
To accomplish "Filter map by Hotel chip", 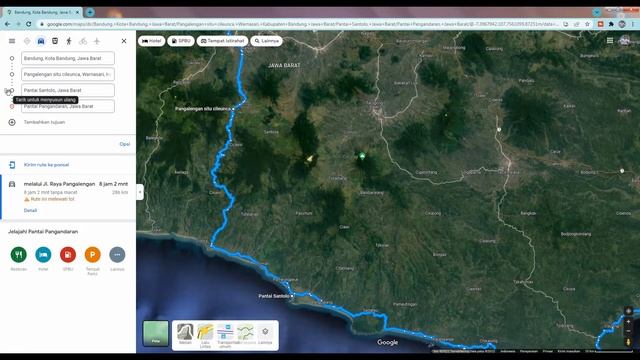I will [x=151, y=41].
